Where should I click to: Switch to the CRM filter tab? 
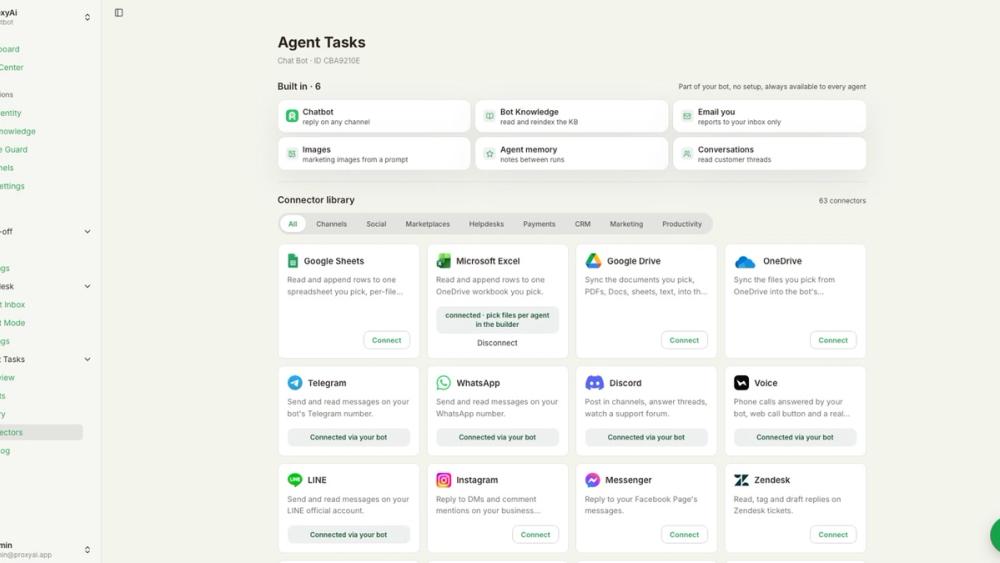click(582, 224)
